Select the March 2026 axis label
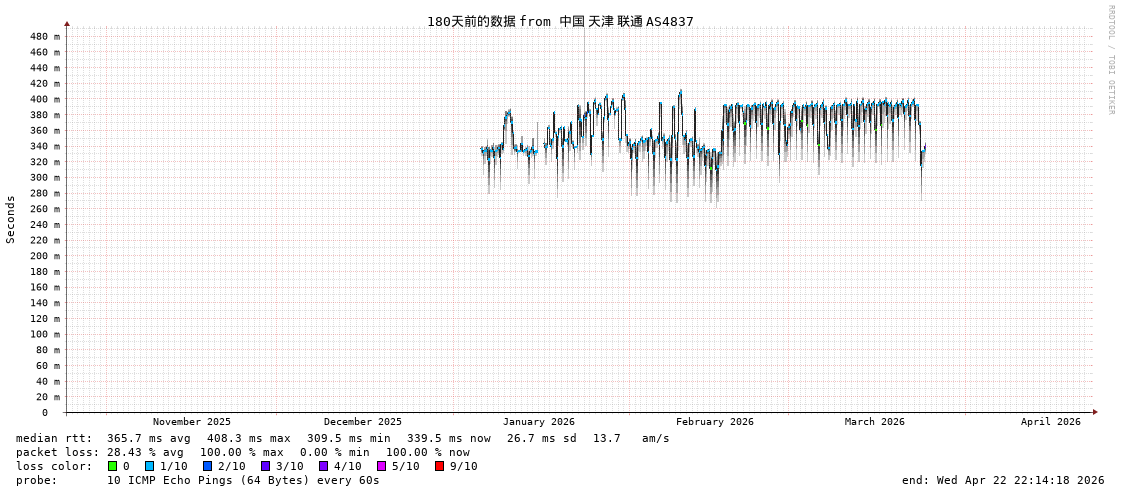The image size is (1121, 494). tap(874, 422)
